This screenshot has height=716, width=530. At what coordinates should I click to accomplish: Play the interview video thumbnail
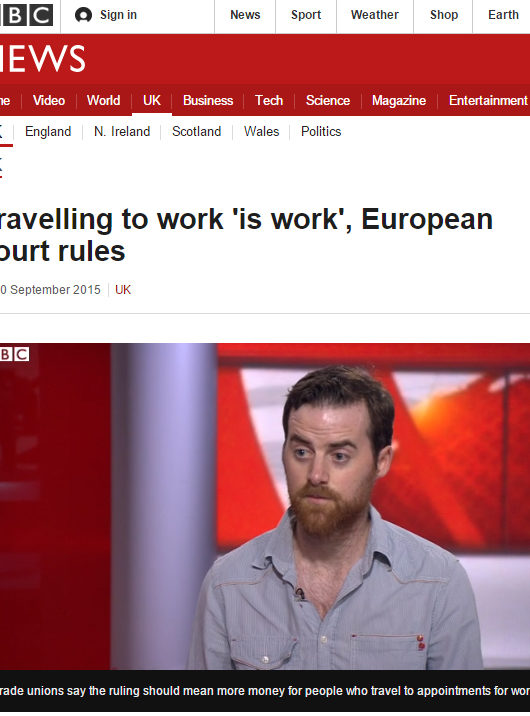(x=265, y=506)
